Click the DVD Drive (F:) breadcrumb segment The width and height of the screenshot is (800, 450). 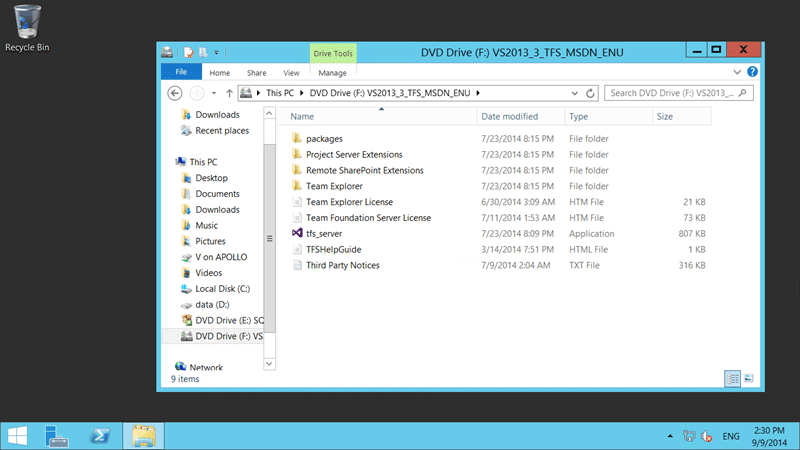[390, 93]
